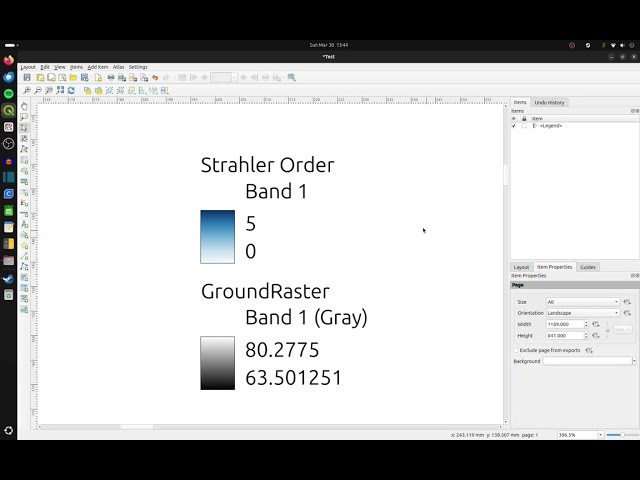Select the Select/Move Item tool
Screen dimensions: 640x480
pos(24,128)
